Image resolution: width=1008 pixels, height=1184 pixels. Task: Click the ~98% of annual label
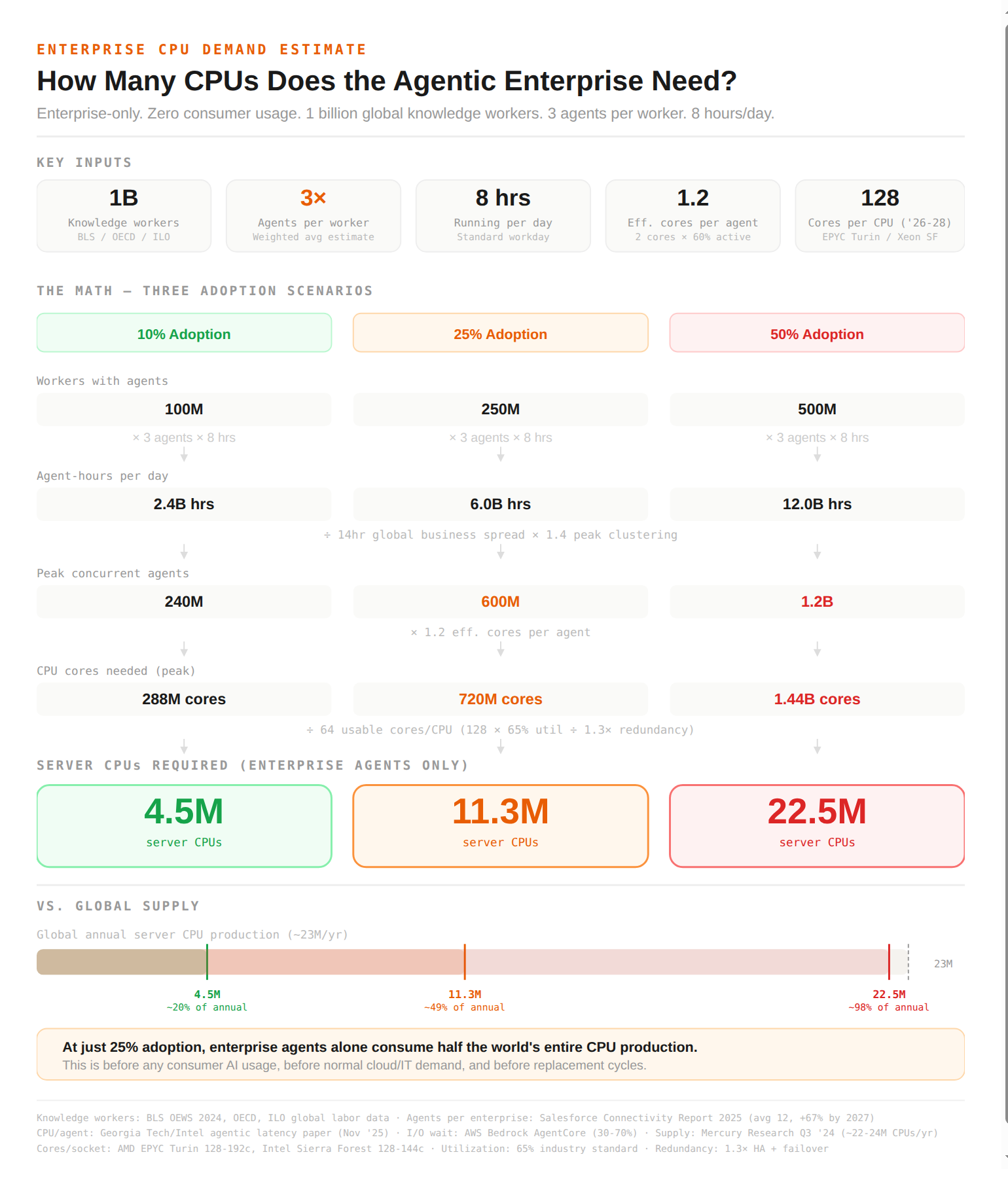[889, 1008]
